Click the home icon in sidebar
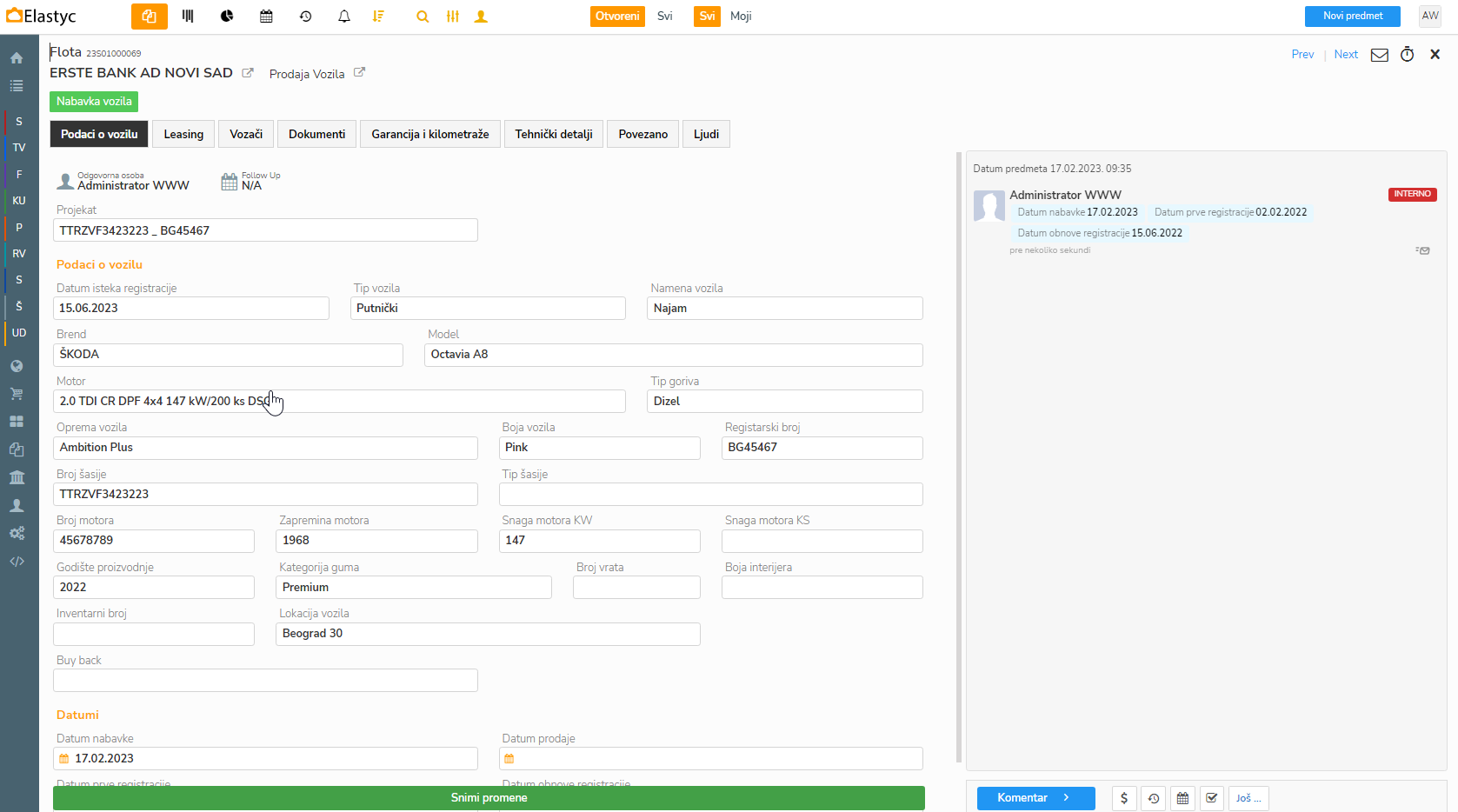The width and height of the screenshot is (1458, 812). coord(17,58)
